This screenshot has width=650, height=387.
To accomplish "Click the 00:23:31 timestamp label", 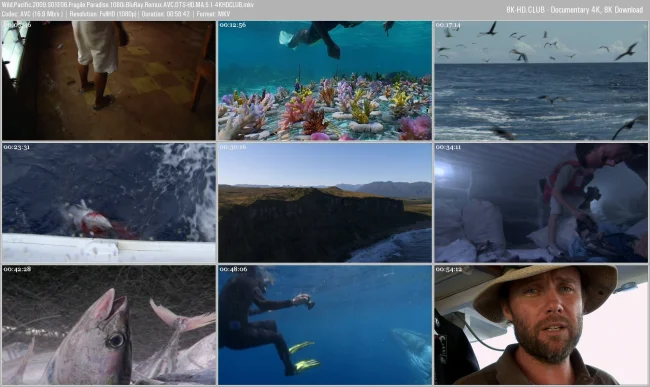I will pyautogui.click(x=17, y=147).
